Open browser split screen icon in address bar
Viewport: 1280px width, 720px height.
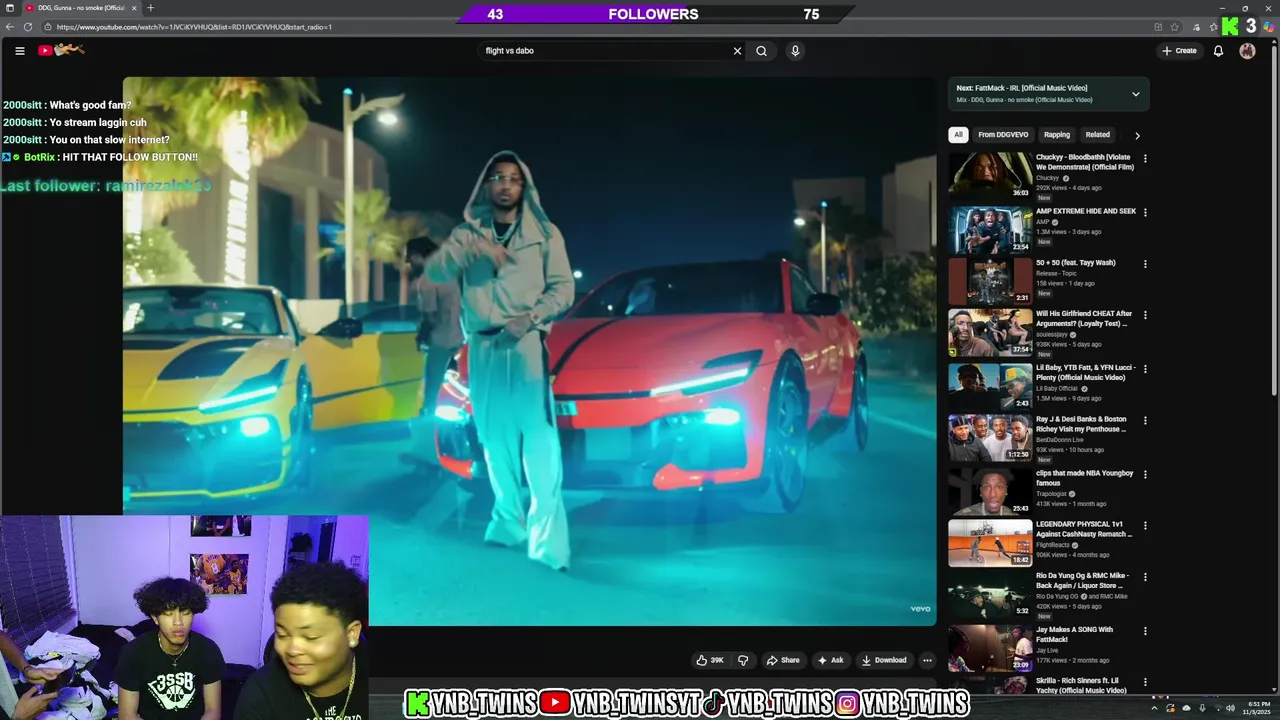[x=1159, y=27]
